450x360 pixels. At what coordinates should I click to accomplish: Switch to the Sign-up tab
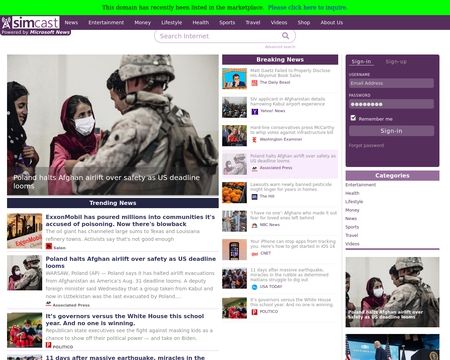click(x=396, y=62)
